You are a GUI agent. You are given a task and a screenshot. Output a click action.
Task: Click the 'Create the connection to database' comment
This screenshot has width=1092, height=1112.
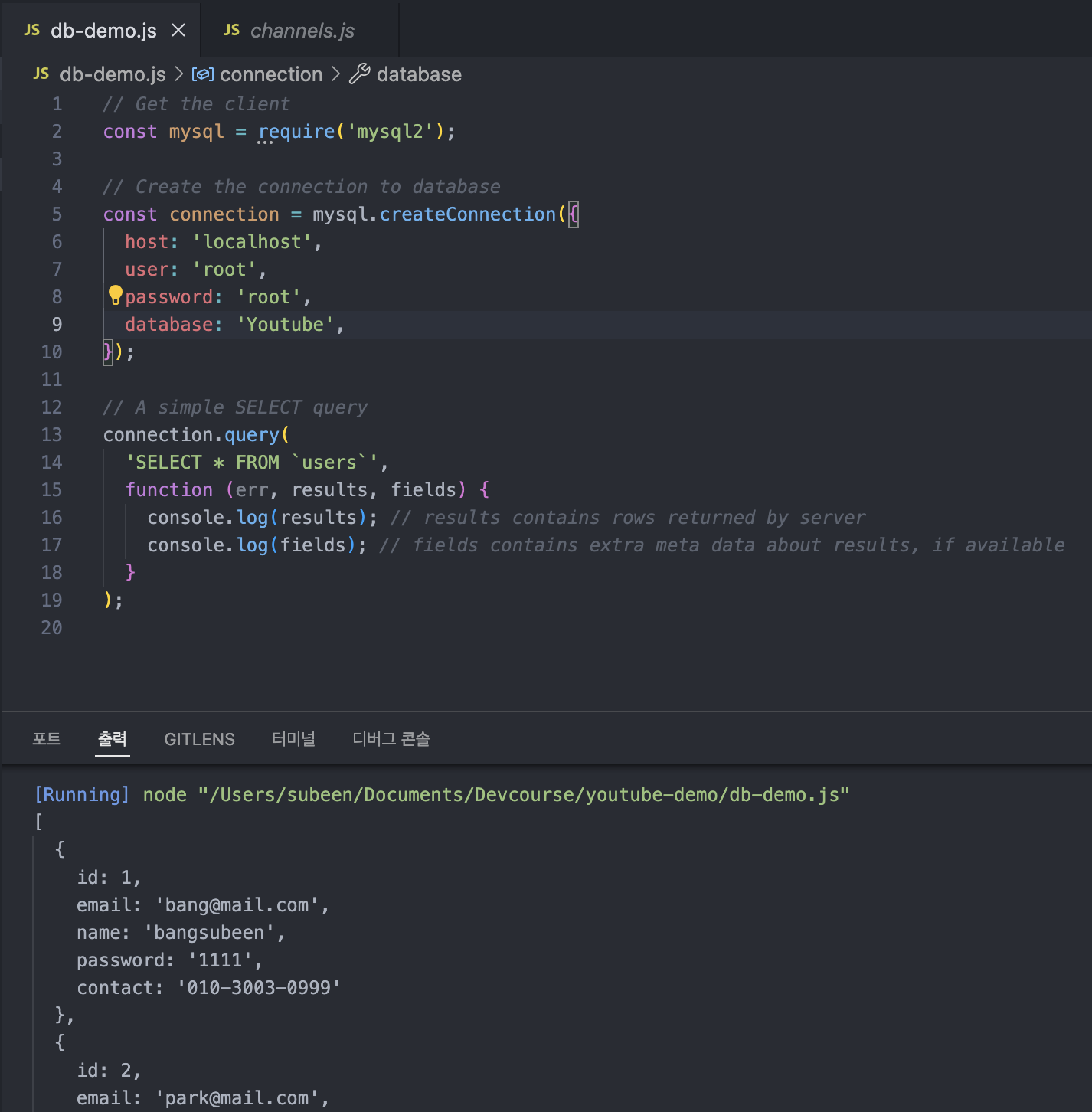click(x=301, y=187)
